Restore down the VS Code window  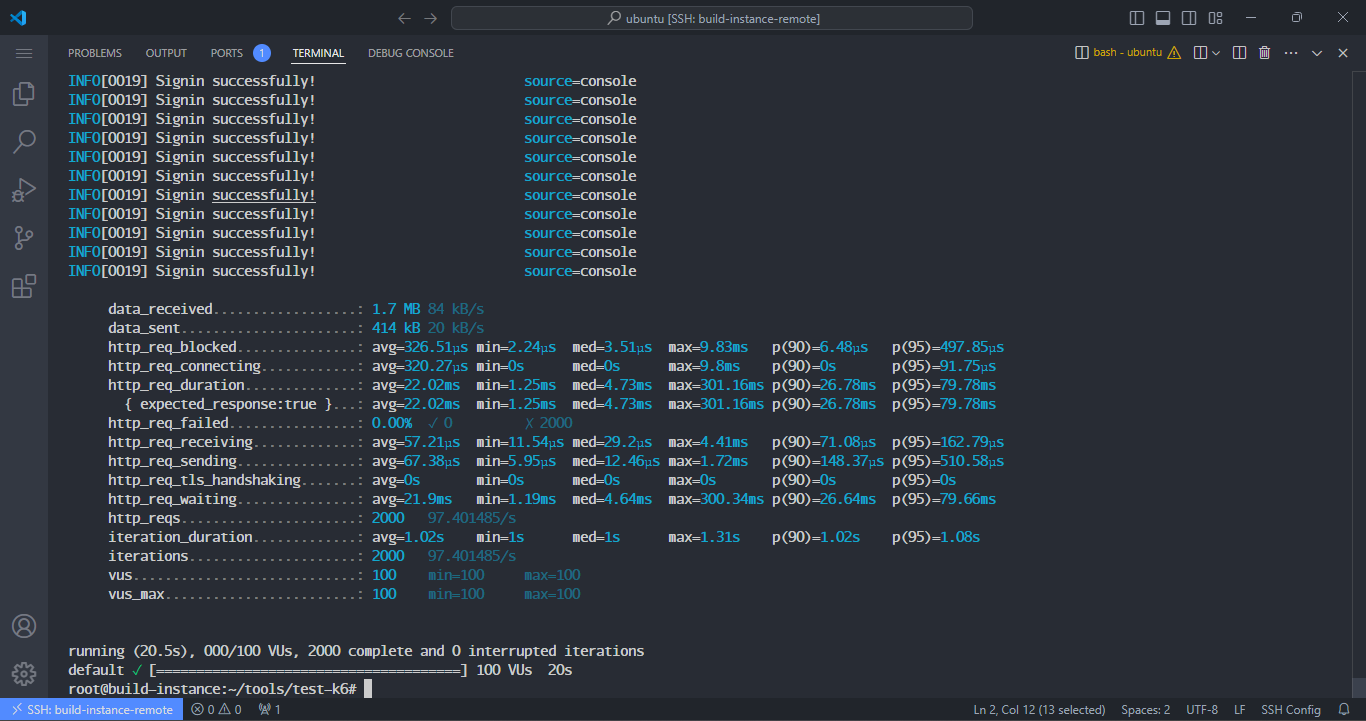tap(1297, 18)
